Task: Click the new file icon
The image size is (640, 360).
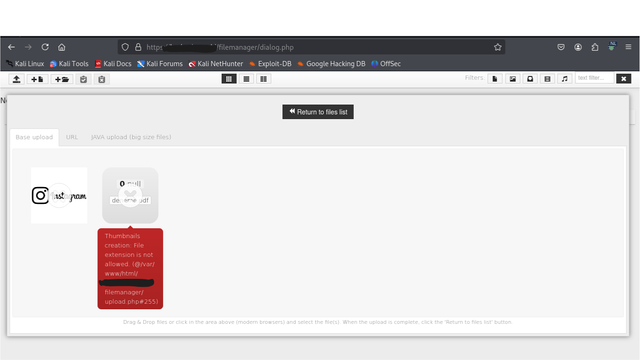Action: point(38,79)
